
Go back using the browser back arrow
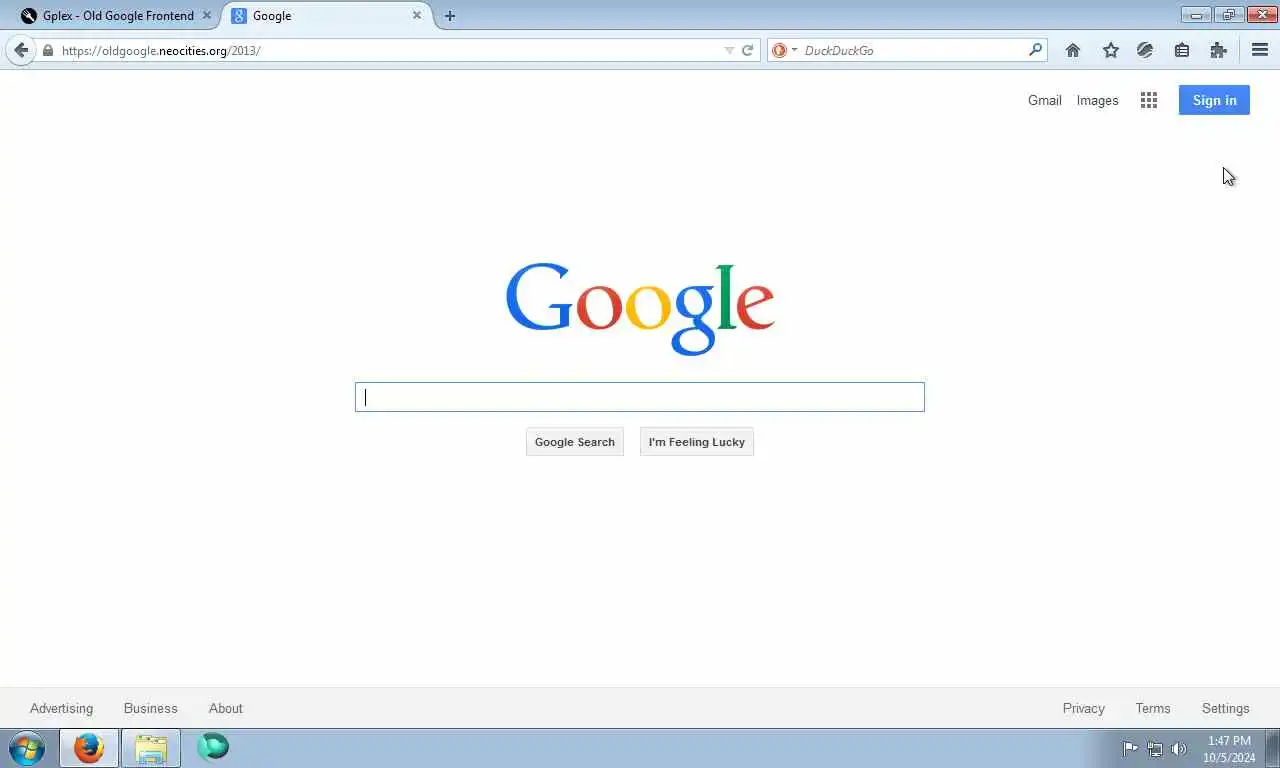[x=21, y=50]
